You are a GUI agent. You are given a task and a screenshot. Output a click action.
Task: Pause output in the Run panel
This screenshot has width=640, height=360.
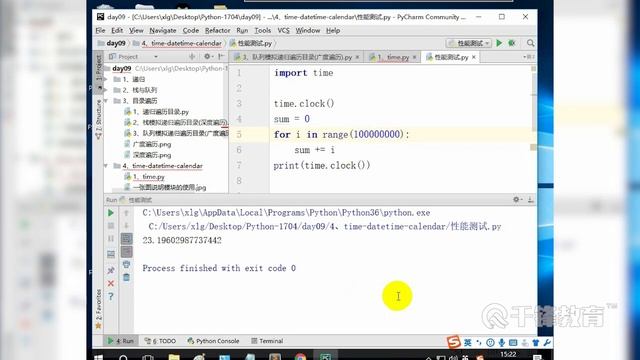click(111, 239)
